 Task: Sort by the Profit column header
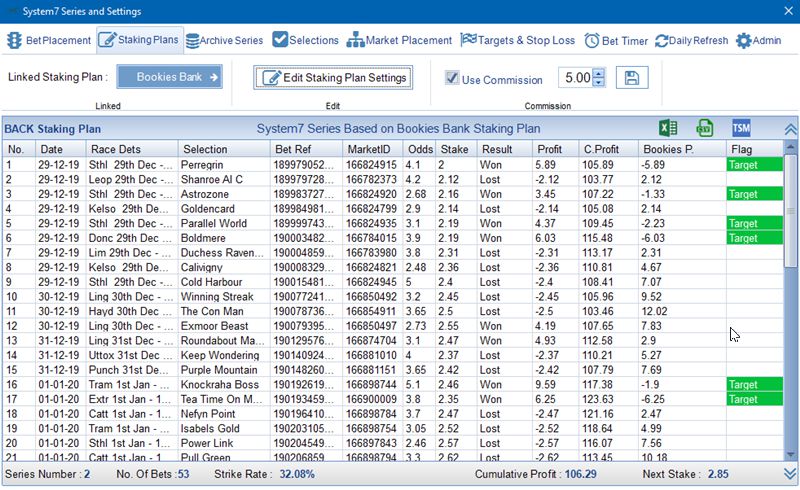(556, 149)
